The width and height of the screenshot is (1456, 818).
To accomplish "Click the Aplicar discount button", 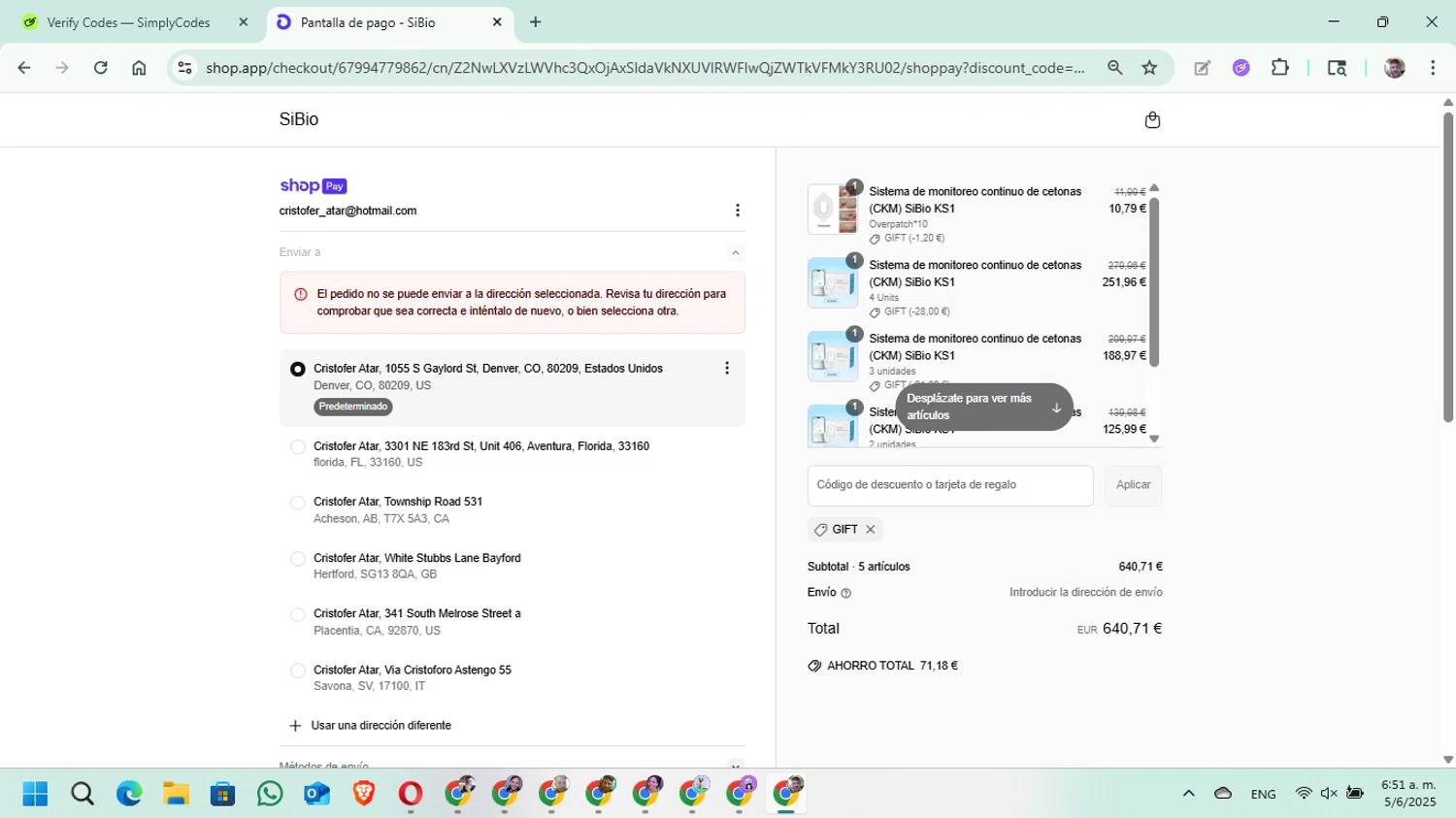I will 1133,485.
